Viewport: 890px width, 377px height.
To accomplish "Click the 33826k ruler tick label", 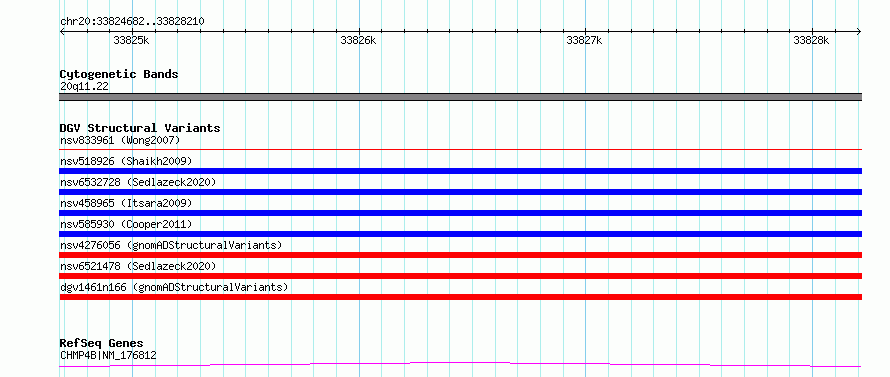I will [x=358, y=40].
